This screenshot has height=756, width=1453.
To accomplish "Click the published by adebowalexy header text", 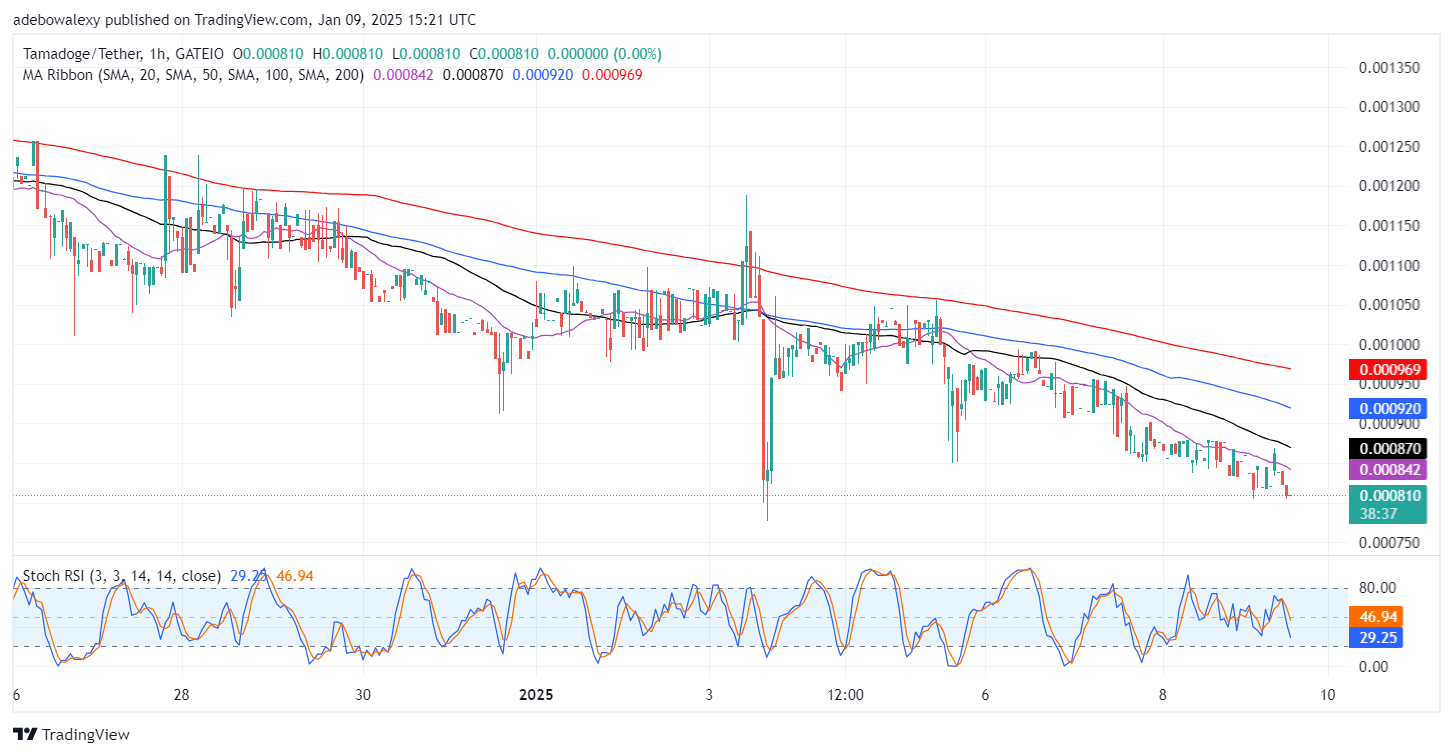I will pos(244,20).
